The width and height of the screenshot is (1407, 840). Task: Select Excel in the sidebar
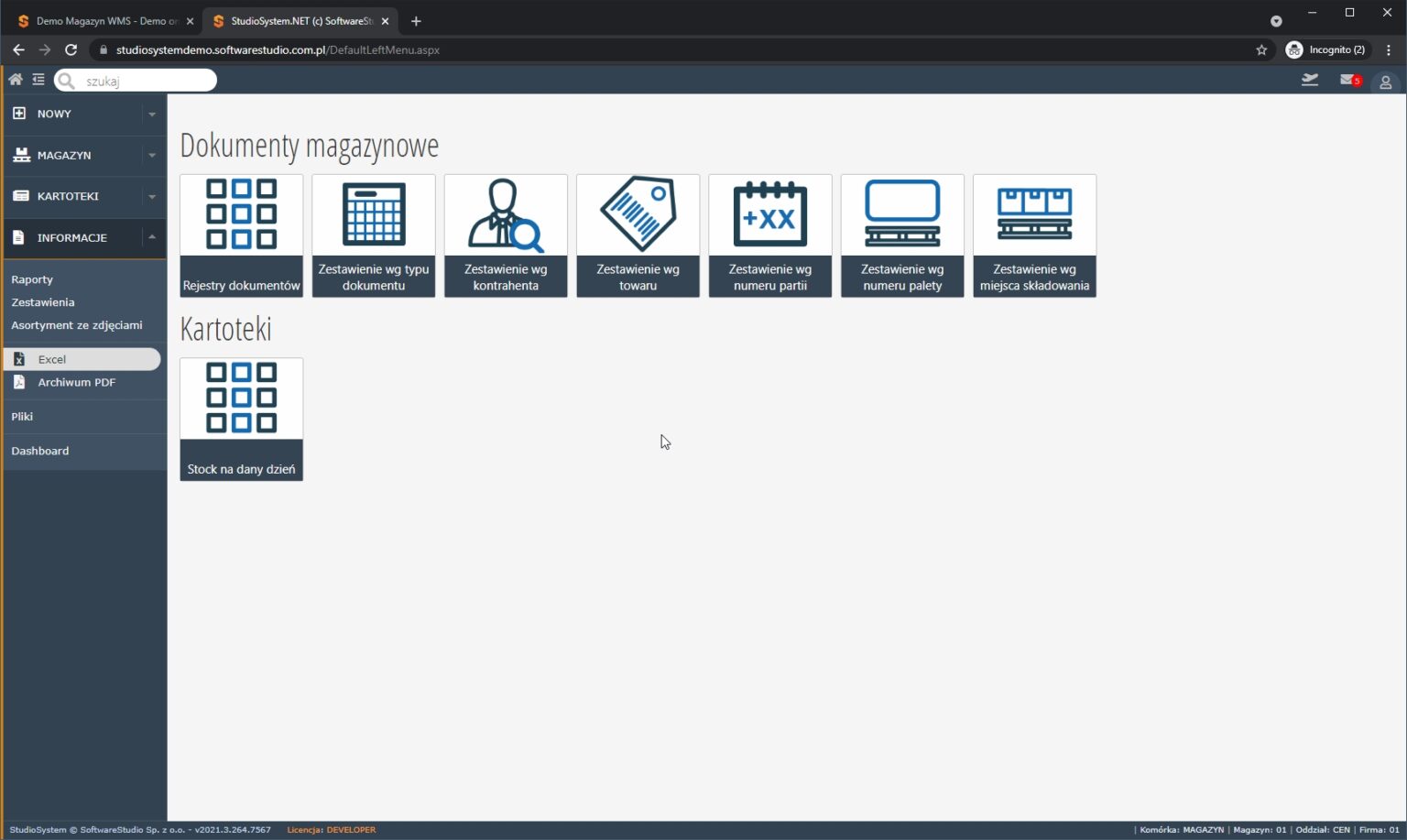52,359
